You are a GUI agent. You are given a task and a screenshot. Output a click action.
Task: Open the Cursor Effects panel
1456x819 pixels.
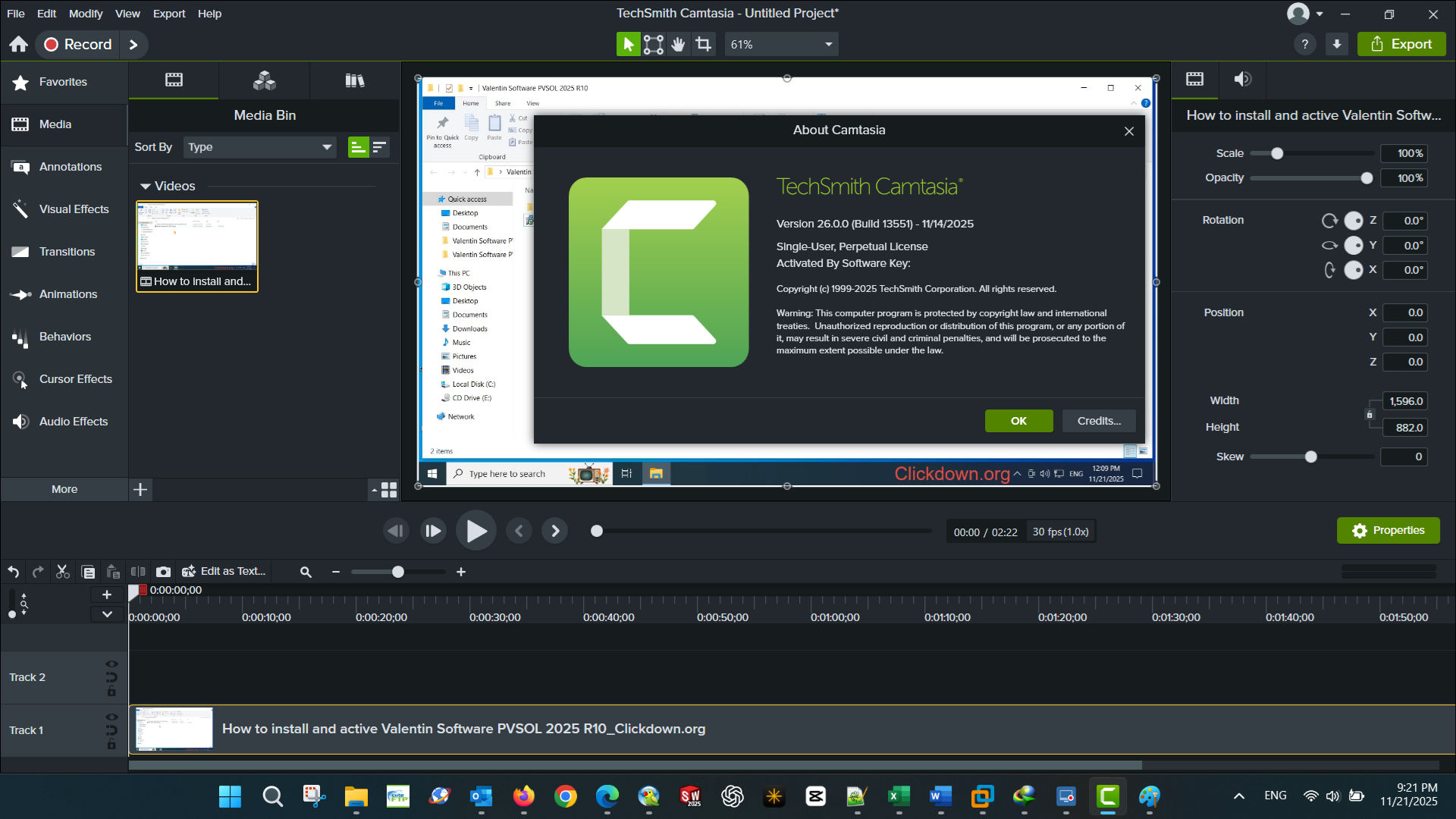tap(75, 379)
